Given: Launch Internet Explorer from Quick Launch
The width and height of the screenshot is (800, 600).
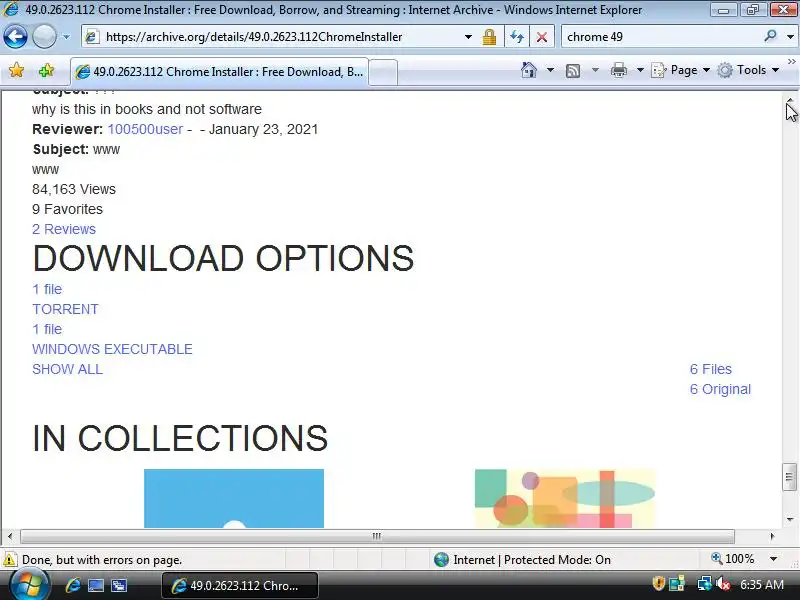Looking at the screenshot, I should (x=72, y=585).
